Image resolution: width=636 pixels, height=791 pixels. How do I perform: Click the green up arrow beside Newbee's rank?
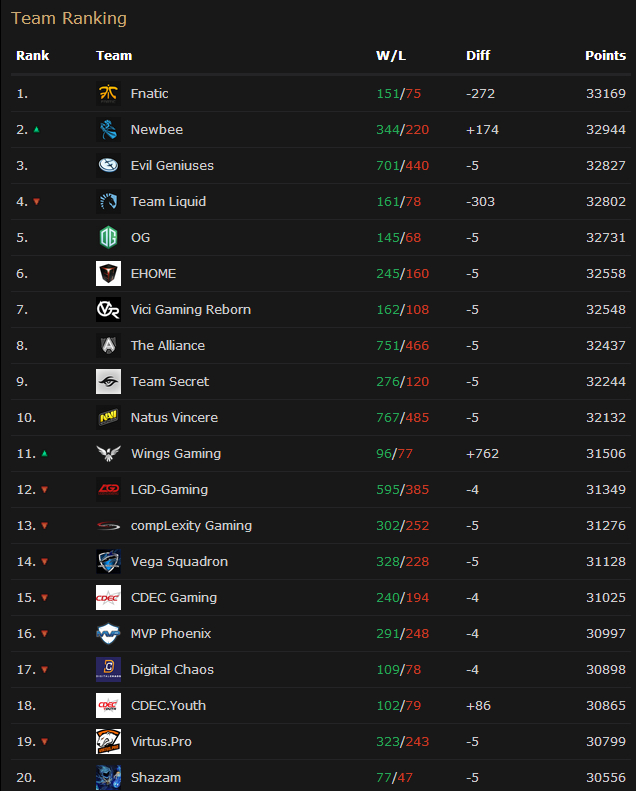click(37, 130)
